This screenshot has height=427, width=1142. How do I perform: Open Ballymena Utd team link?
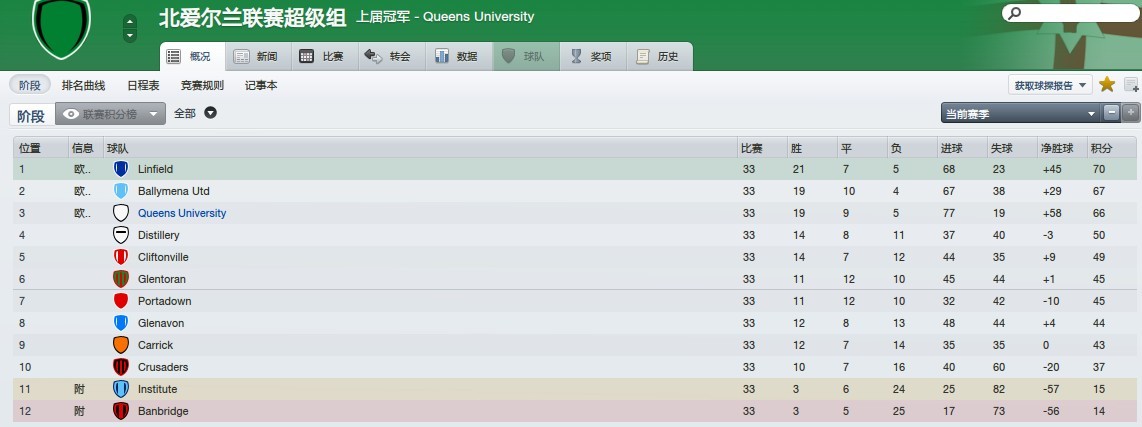pyautogui.click(x=173, y=191)
